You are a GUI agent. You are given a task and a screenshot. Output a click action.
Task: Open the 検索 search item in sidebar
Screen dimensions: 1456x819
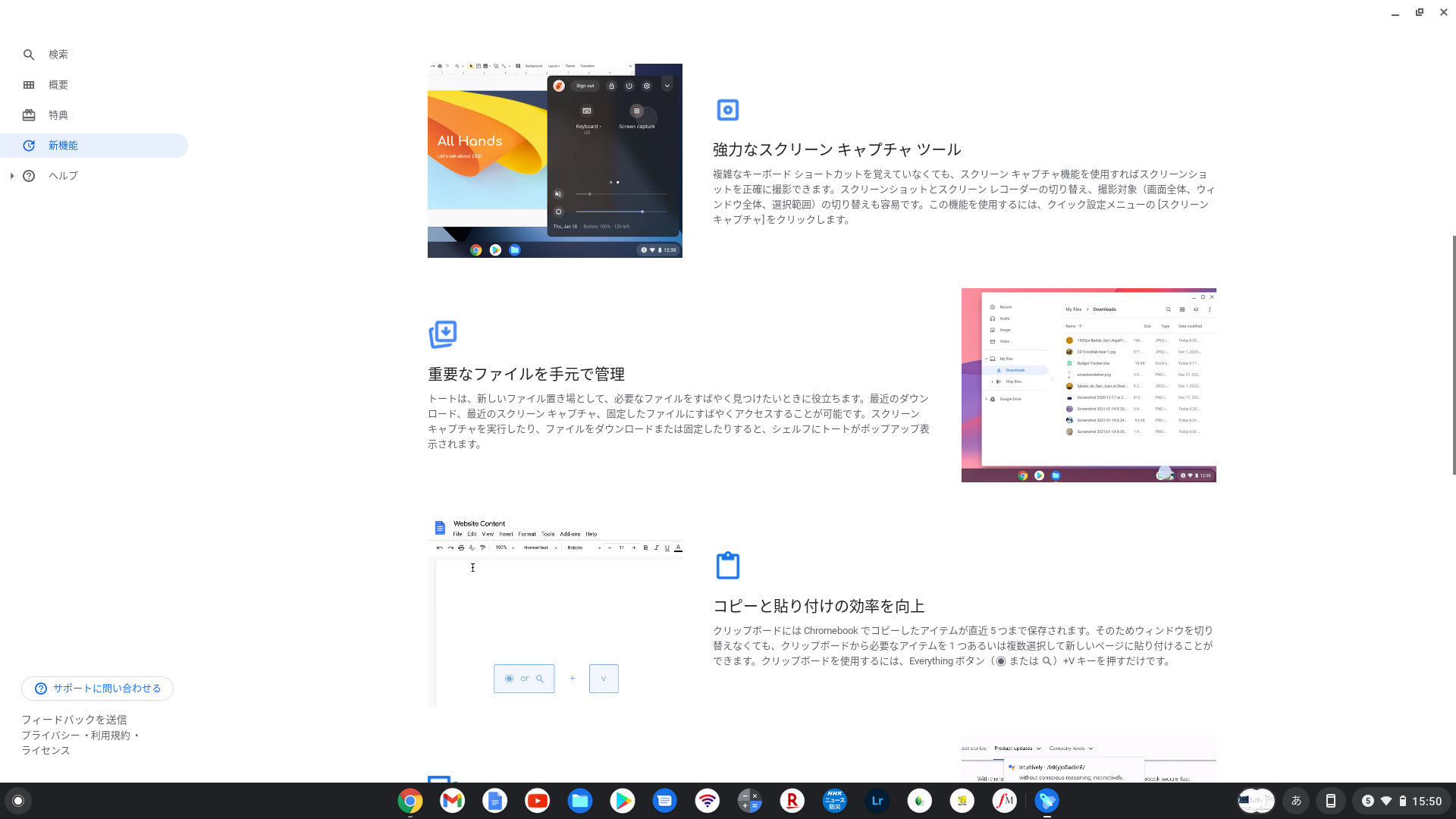pos(94,55)
